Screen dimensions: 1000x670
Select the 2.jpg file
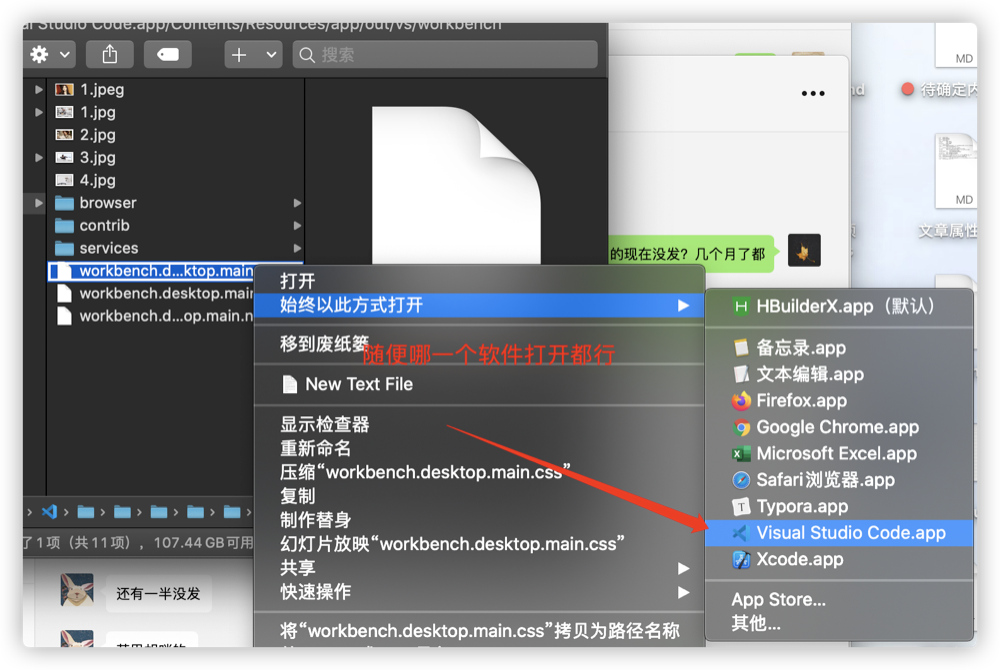coord(98,135)
